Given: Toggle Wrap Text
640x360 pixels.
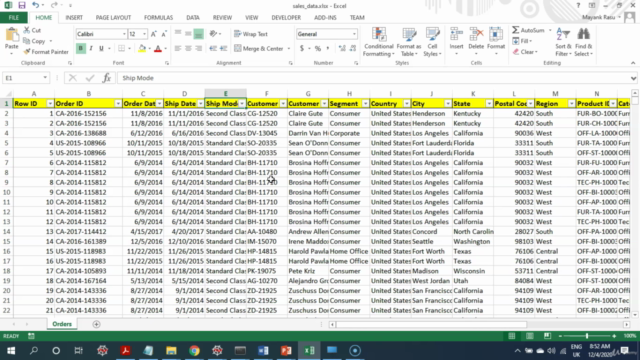Looking at the screenshot, I should point(251,34).
